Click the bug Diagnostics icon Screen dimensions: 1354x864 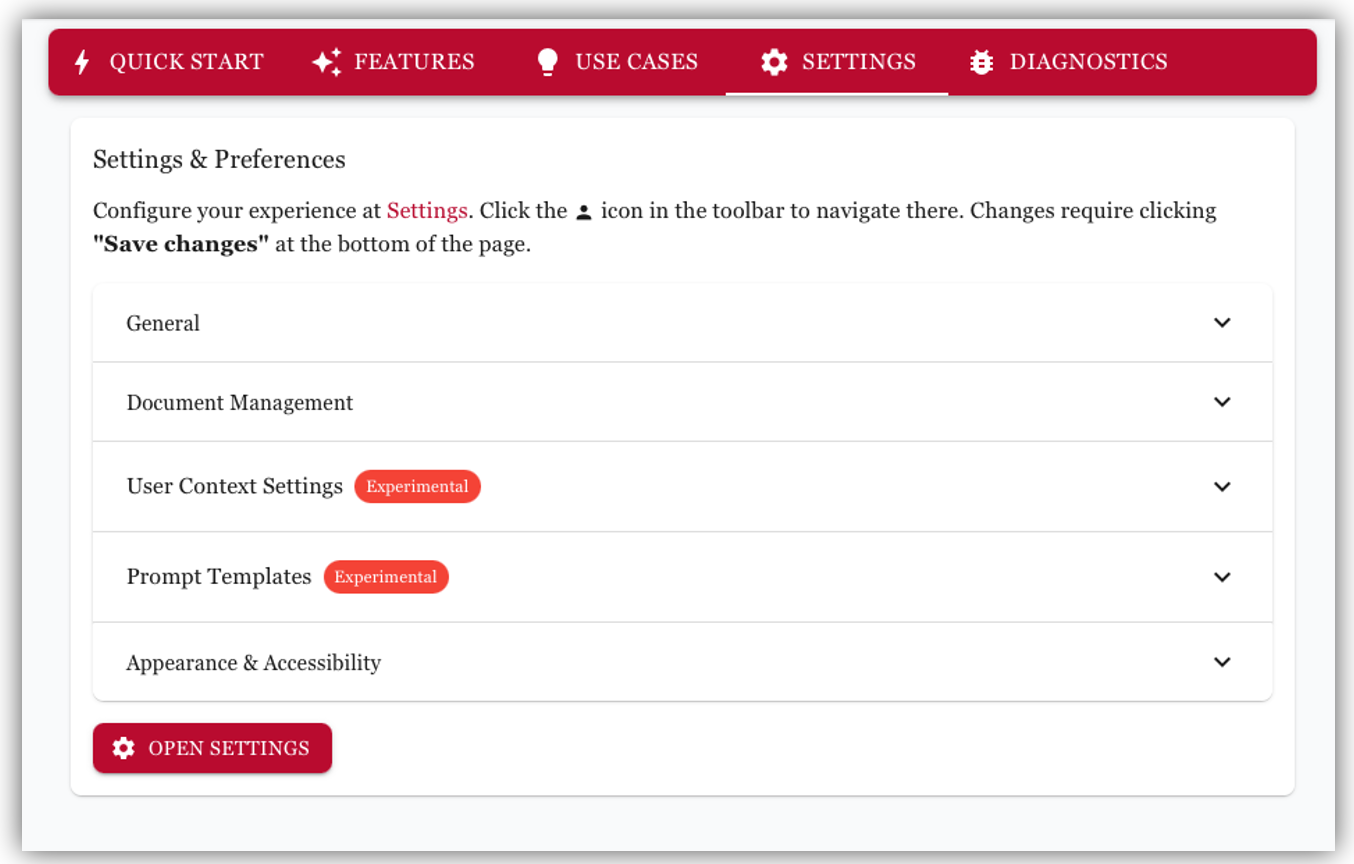pos(982,62)
